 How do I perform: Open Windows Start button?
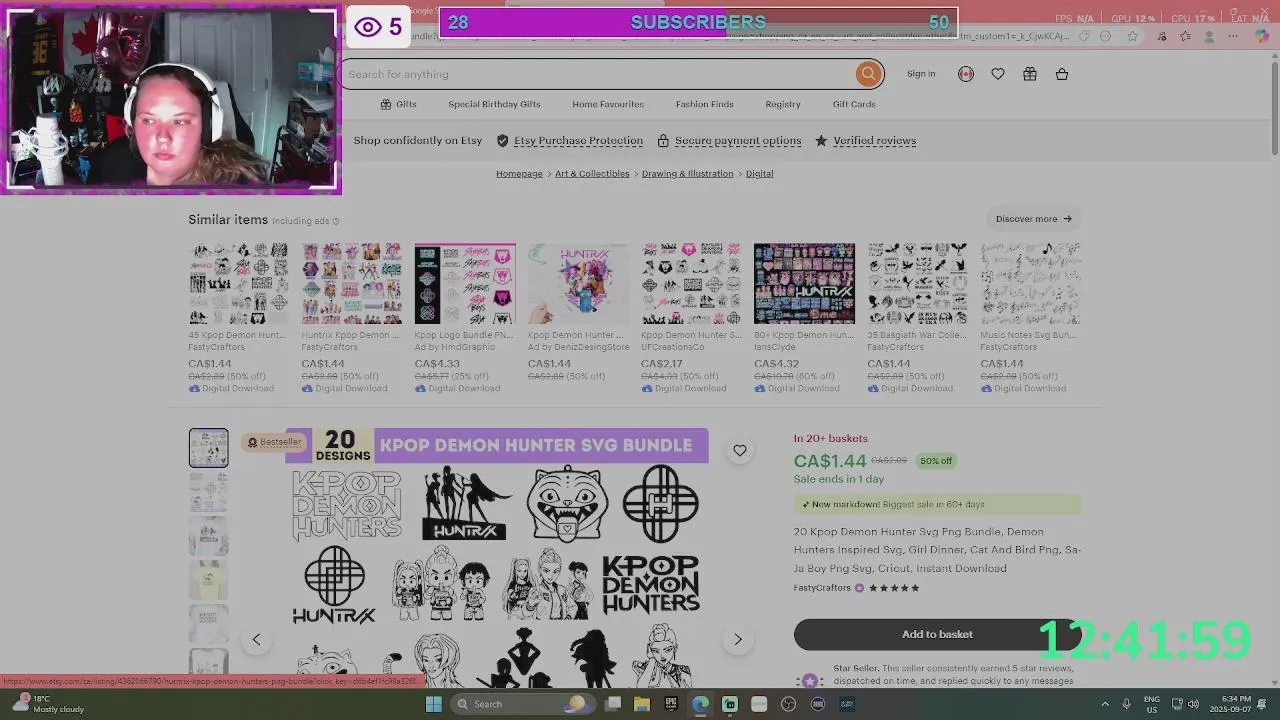coord(433,704)
